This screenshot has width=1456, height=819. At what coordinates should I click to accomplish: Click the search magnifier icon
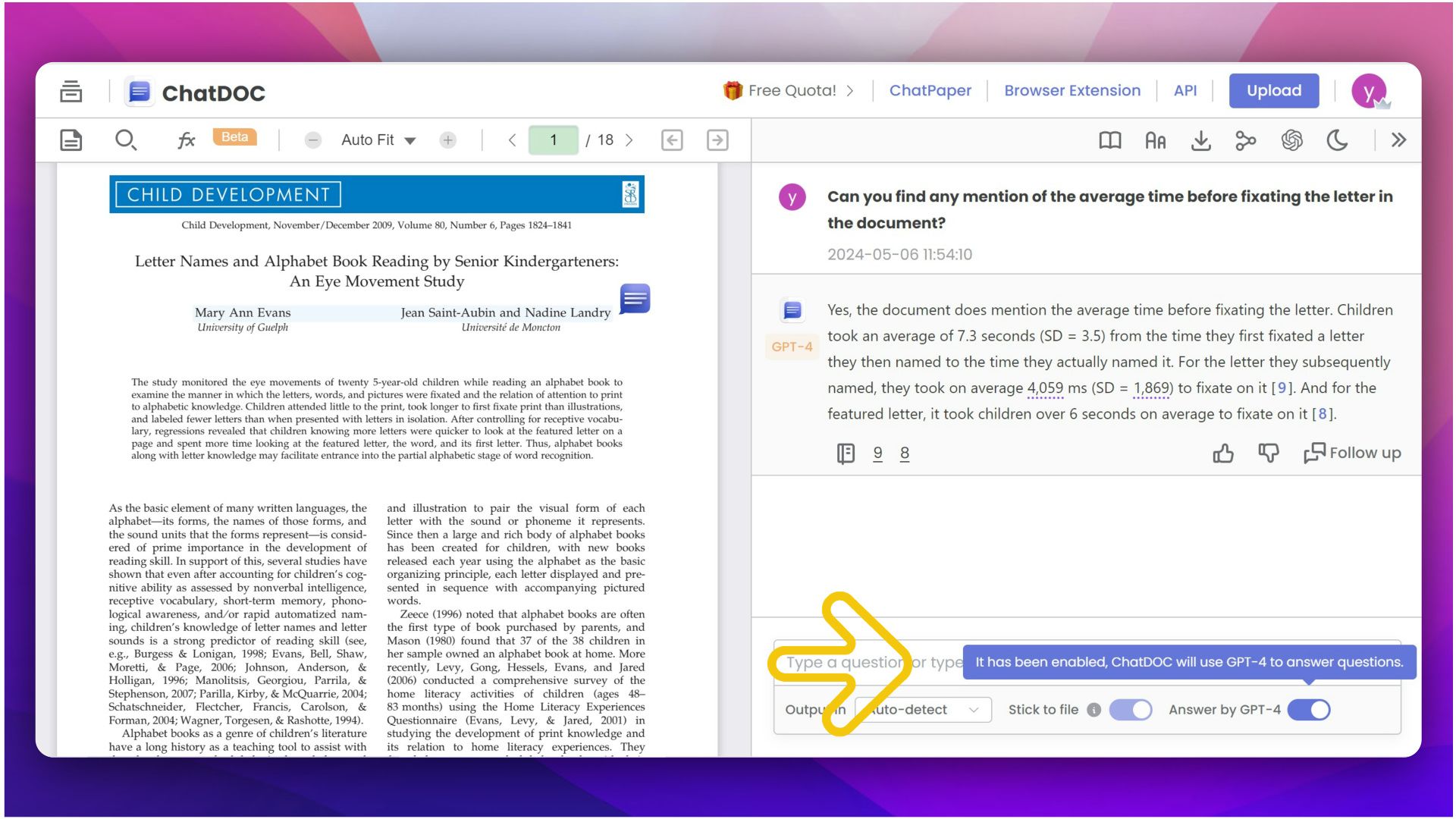coord(125,140)
